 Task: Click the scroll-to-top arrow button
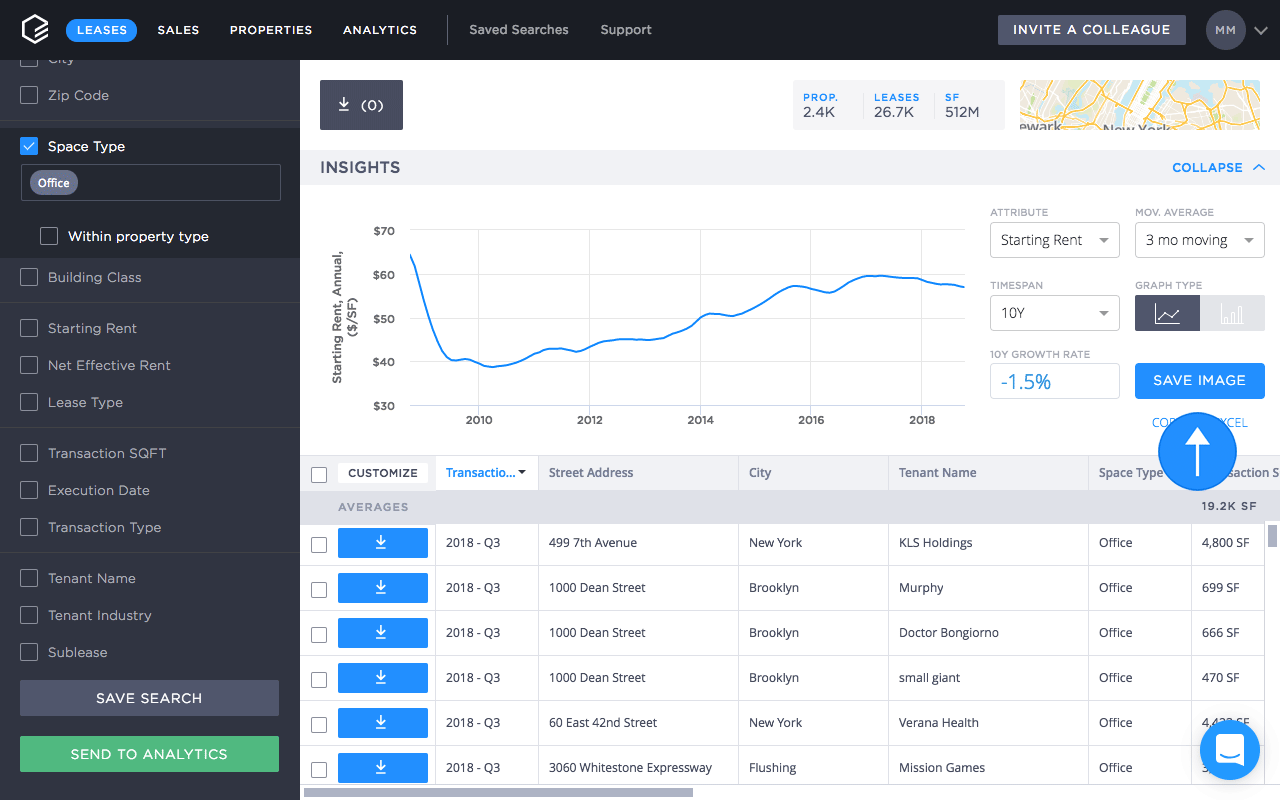1197,451
